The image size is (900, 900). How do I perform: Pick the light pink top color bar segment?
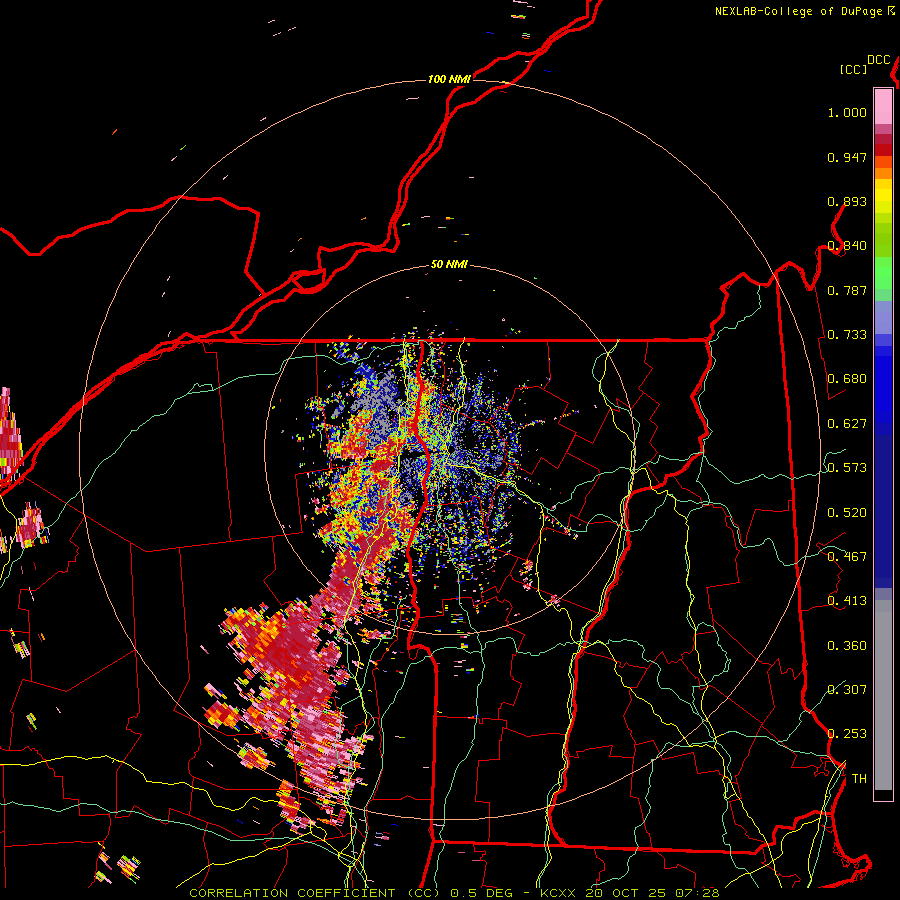pos(883,107)
